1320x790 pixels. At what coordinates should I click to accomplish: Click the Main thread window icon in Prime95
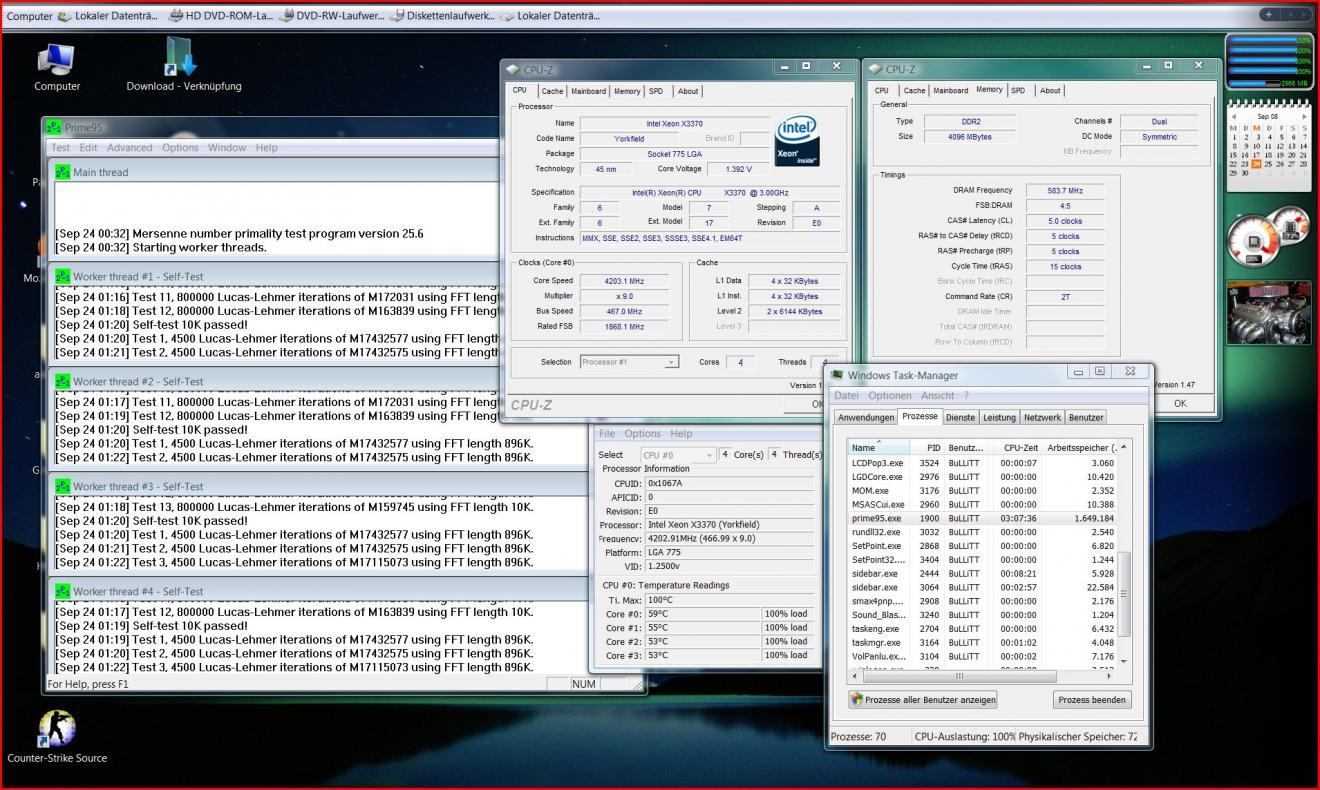(x=62, y=172)
